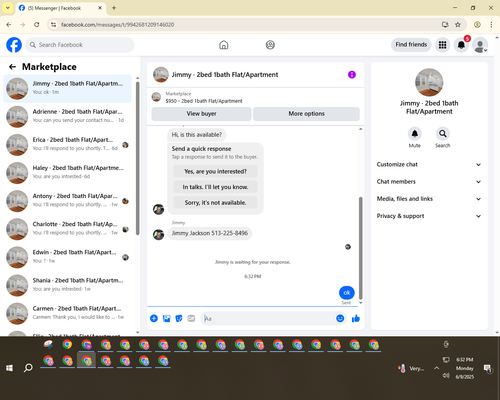Open Carmen conversation in list
Viewport: 500px width, 400px height.
click(67, 314)
